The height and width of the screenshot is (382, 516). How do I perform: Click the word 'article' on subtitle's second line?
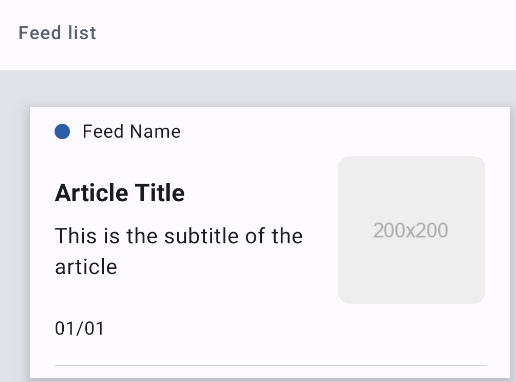point(86,267)
